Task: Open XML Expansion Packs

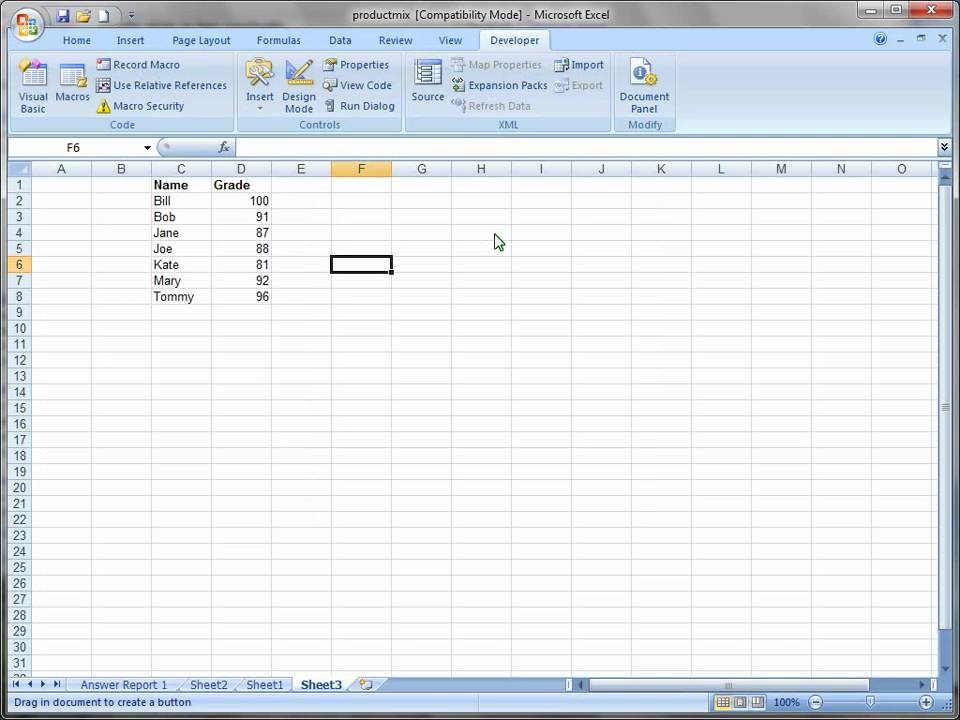Action: (499, 85)
